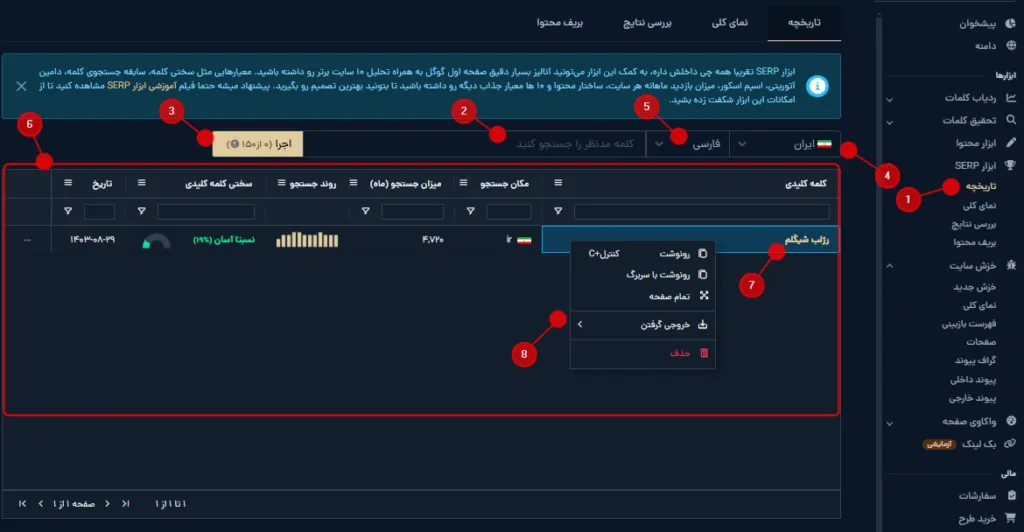1024x532 pixels.
Task: Choose رونوشت (Ctrl+C) in the context menu
Action: [643, 253]
